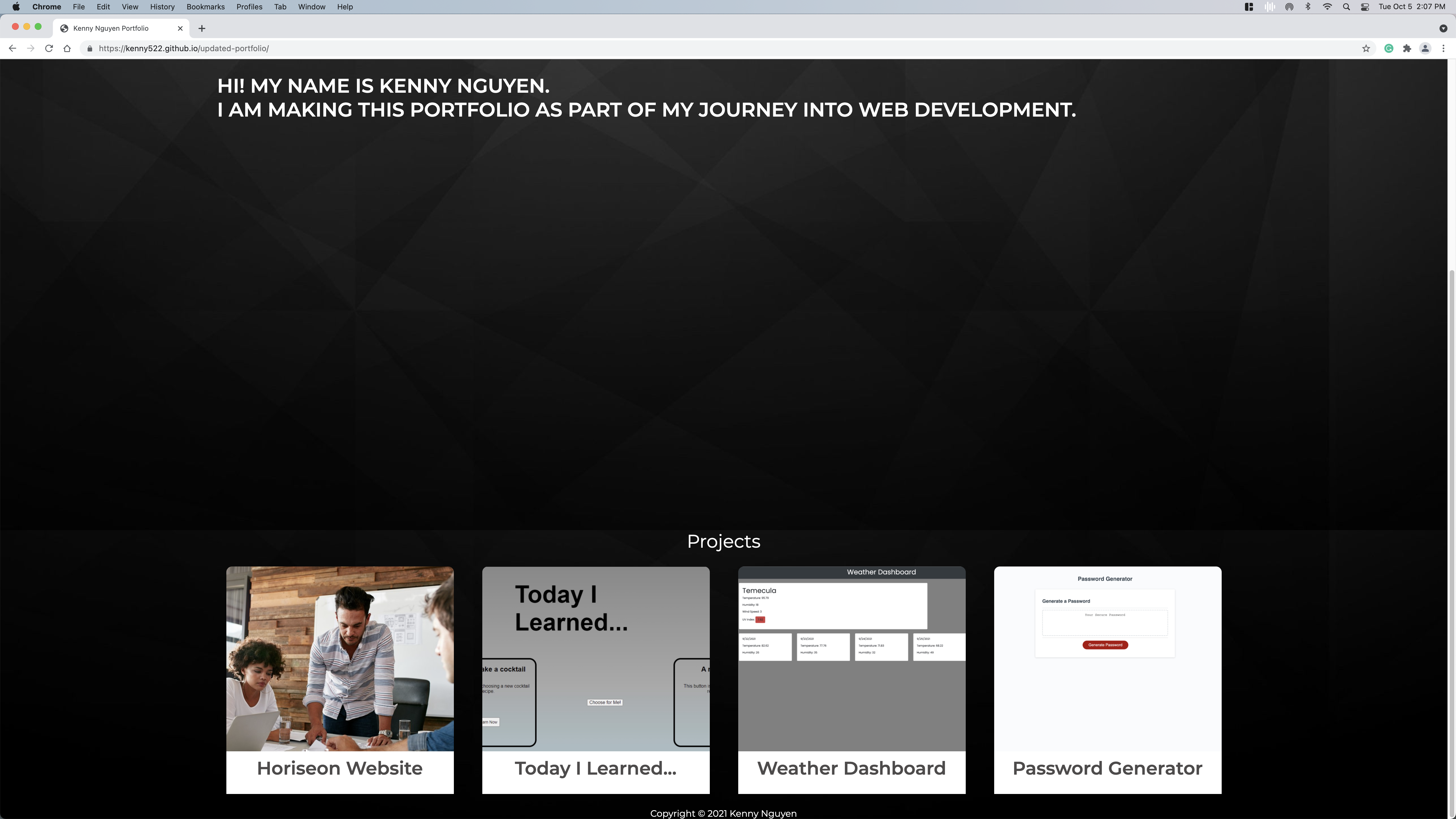Open the Password Generator project screenshot
The width and height of the screenshot is (1456, 819).
[x=1108, y=659]
